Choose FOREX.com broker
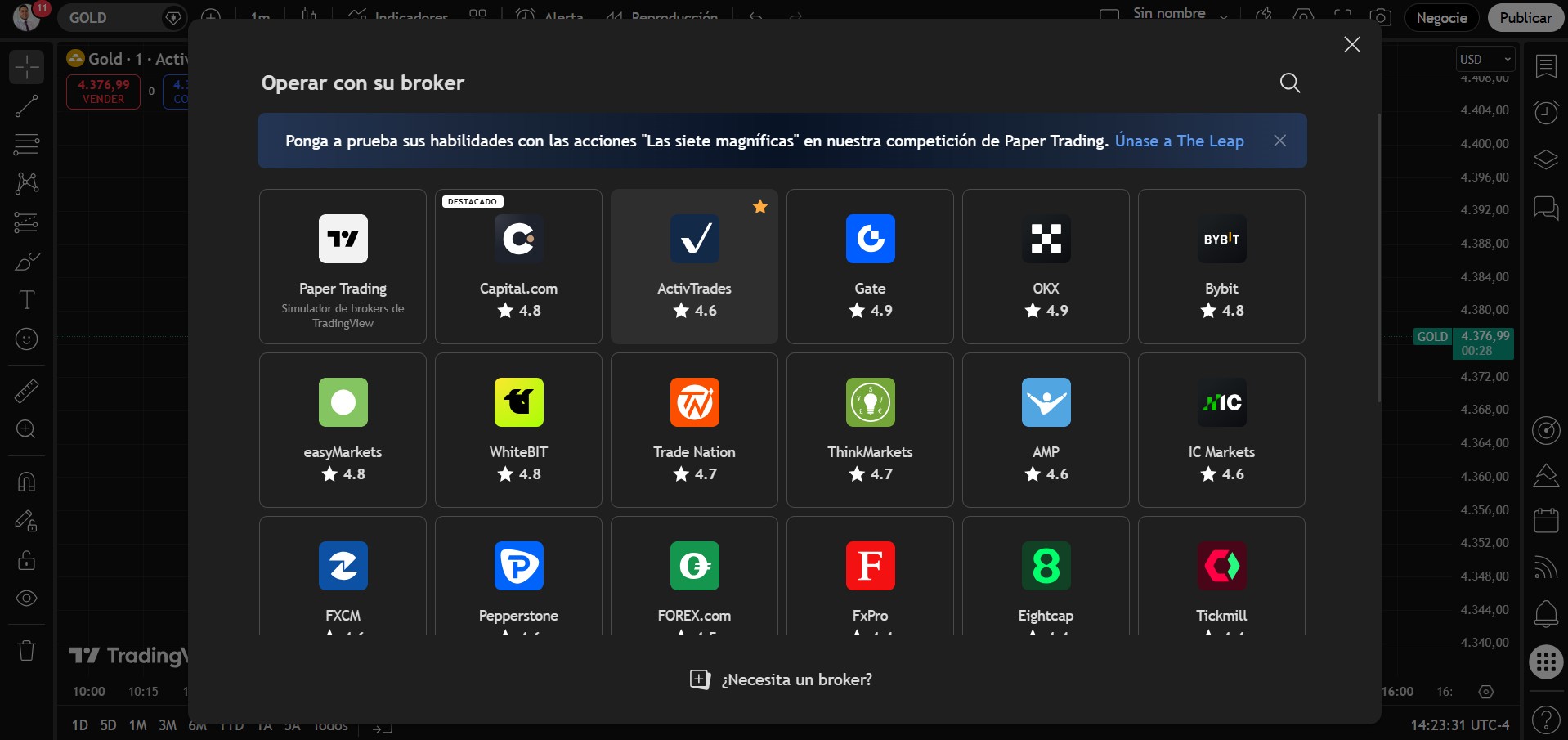1568x740 pixels. tap(694, 576)
